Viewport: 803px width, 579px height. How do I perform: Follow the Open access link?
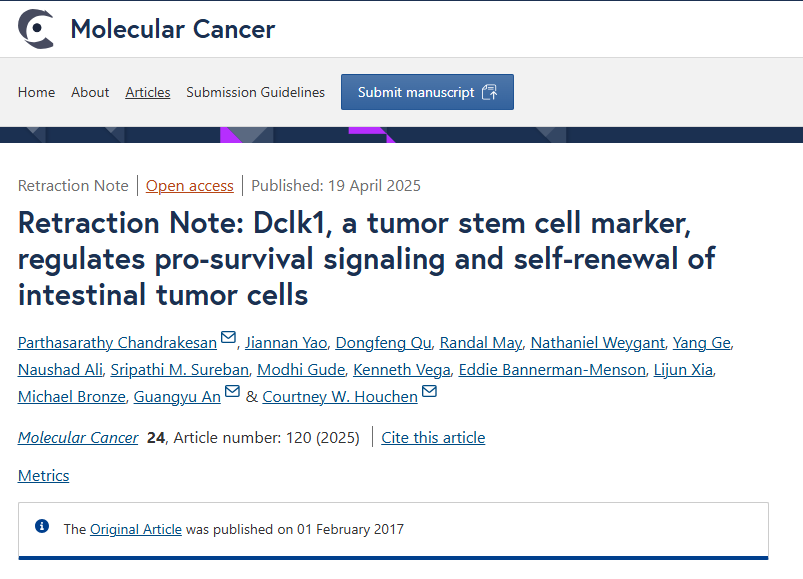click(189, 185)
